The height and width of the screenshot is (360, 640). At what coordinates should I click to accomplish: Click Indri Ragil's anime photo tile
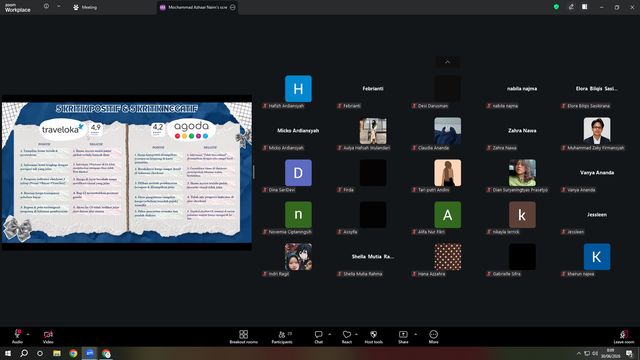click(298, 257)
